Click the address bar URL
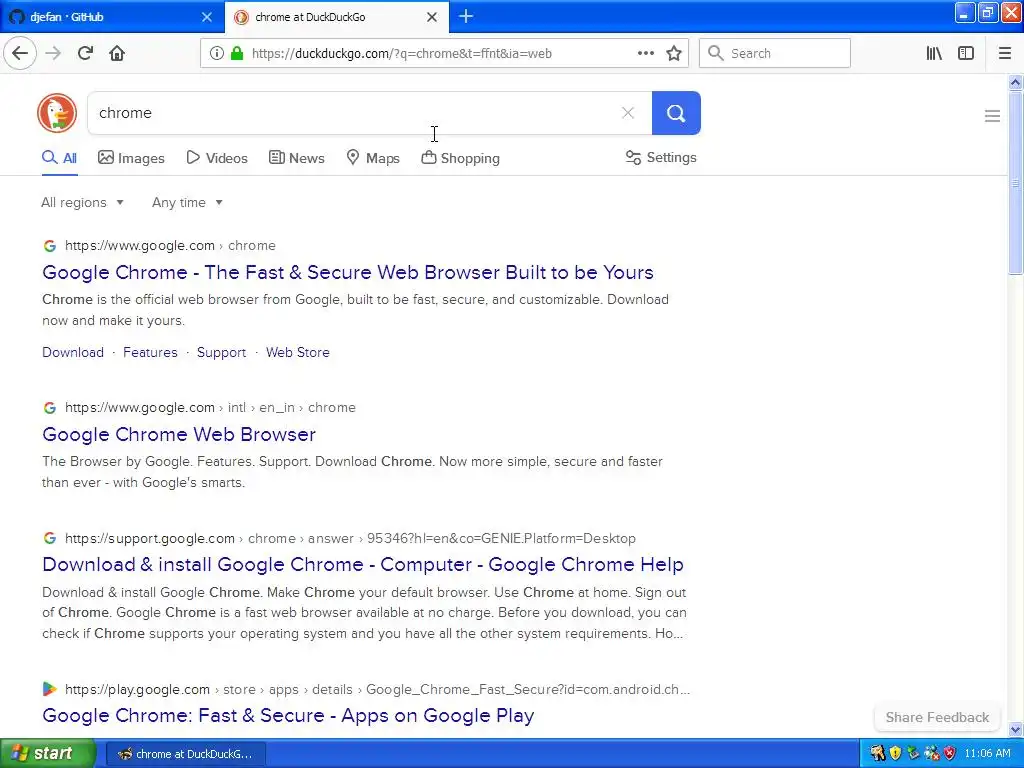Screen dimensions: 1024x768 pyautogui.click(x=402, y=54)
